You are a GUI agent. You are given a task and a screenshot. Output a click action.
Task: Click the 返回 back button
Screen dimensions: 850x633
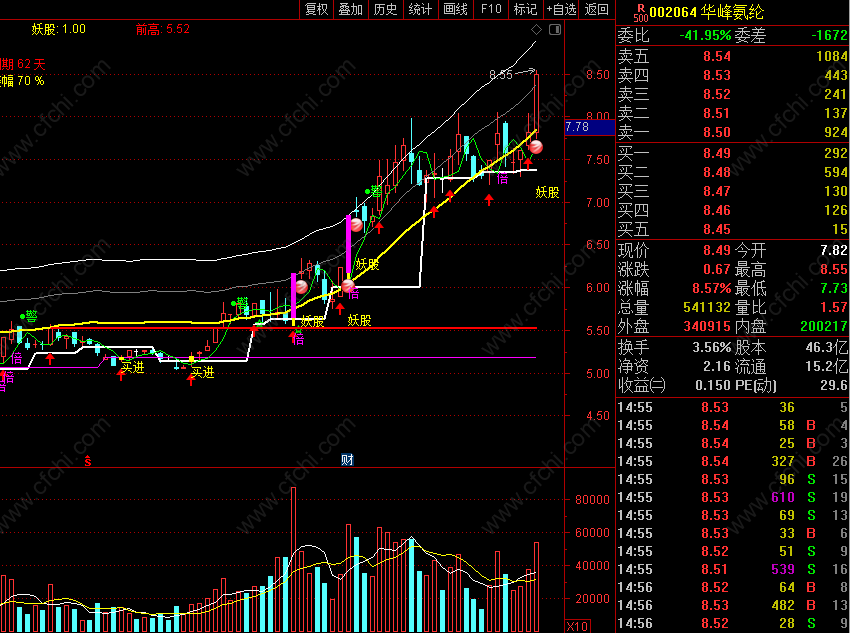(x=597, y=9)
